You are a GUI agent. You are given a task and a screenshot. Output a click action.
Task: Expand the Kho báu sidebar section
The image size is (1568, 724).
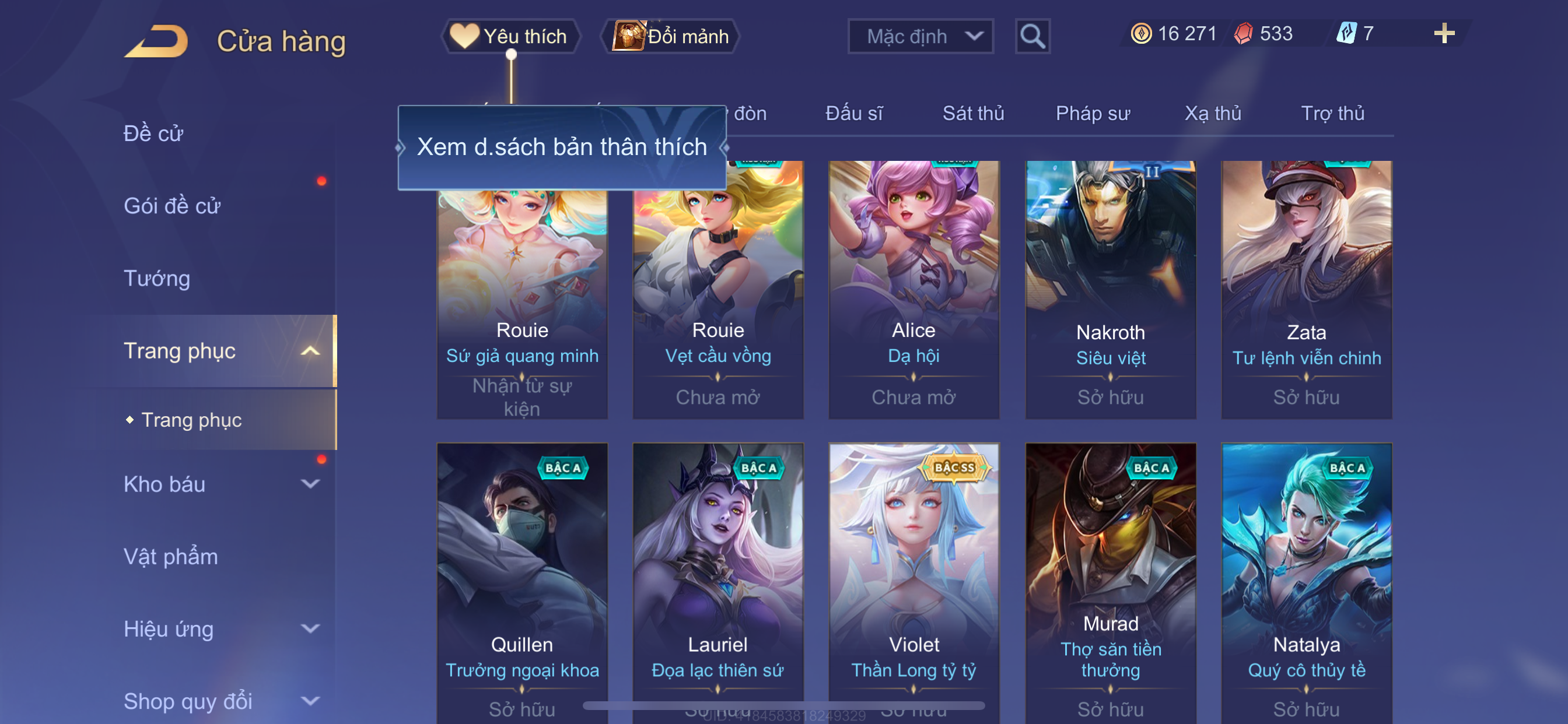[310, 484]
